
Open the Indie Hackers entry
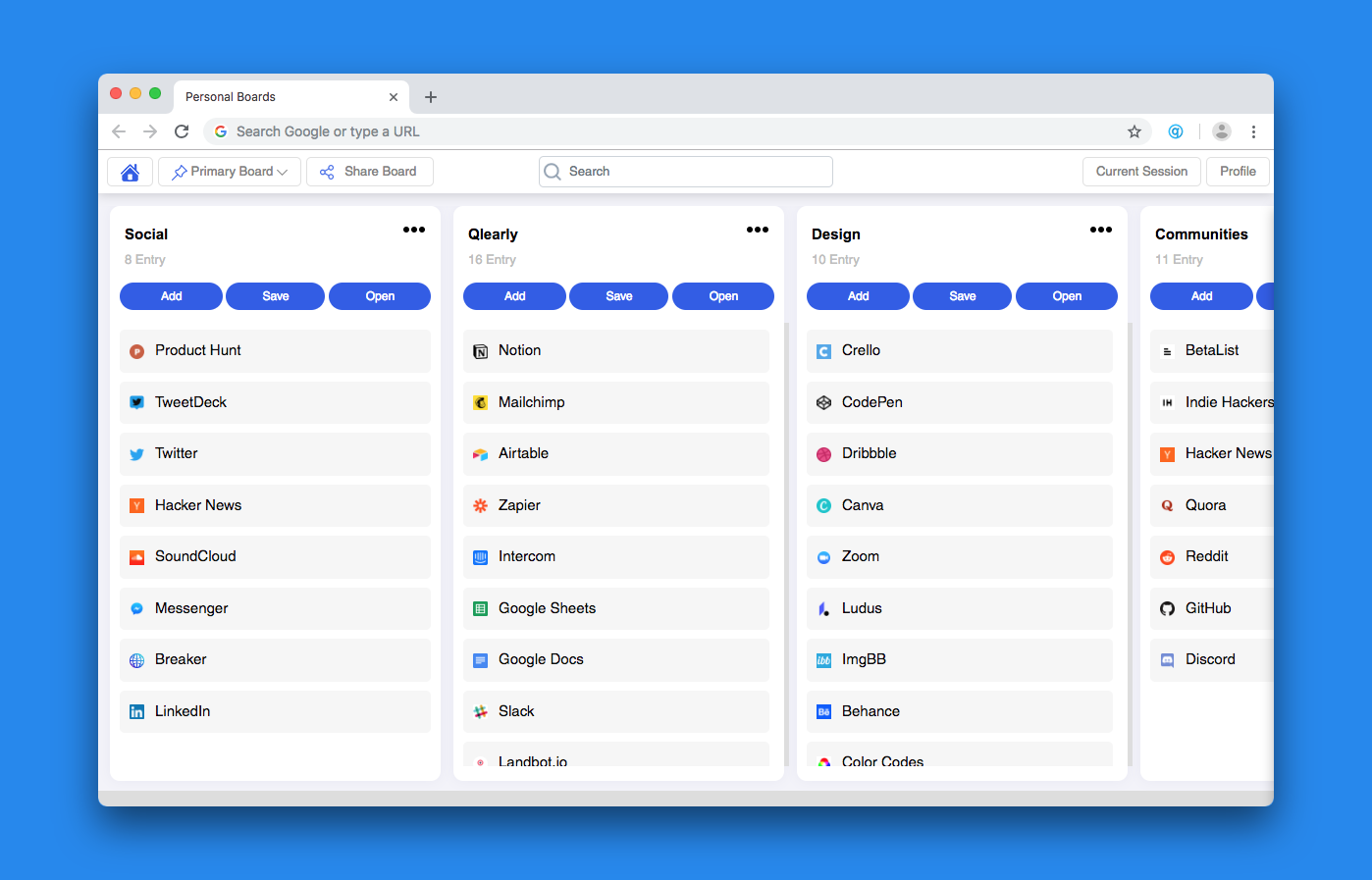1211,402
